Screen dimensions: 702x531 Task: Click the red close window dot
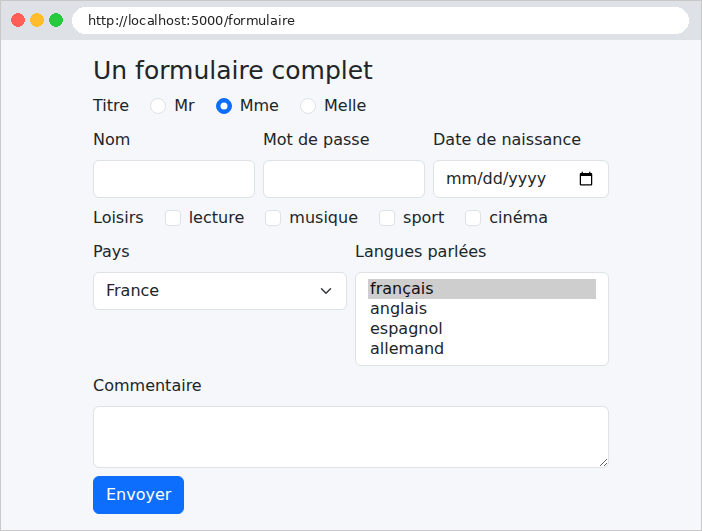18,20
